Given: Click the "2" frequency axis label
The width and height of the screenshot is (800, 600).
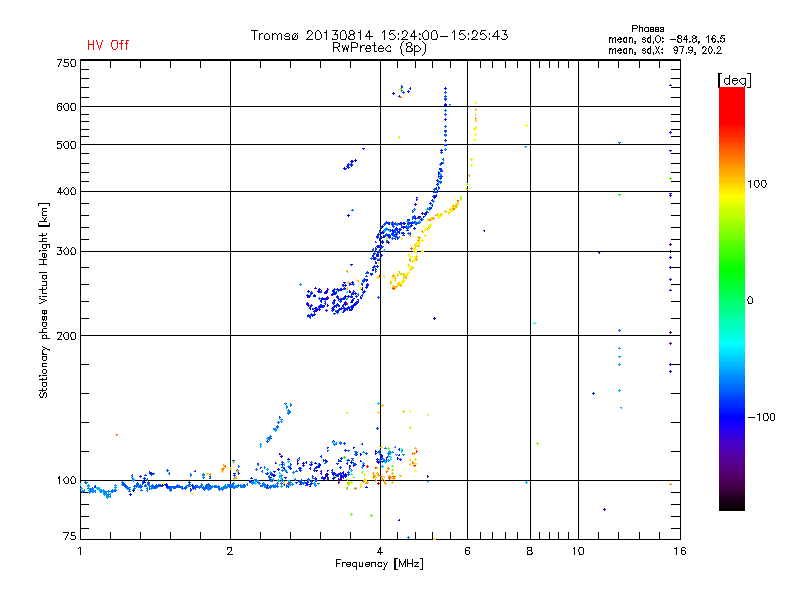Looking at the screenshot, I should pyautogui.click(x=230, y=551).
